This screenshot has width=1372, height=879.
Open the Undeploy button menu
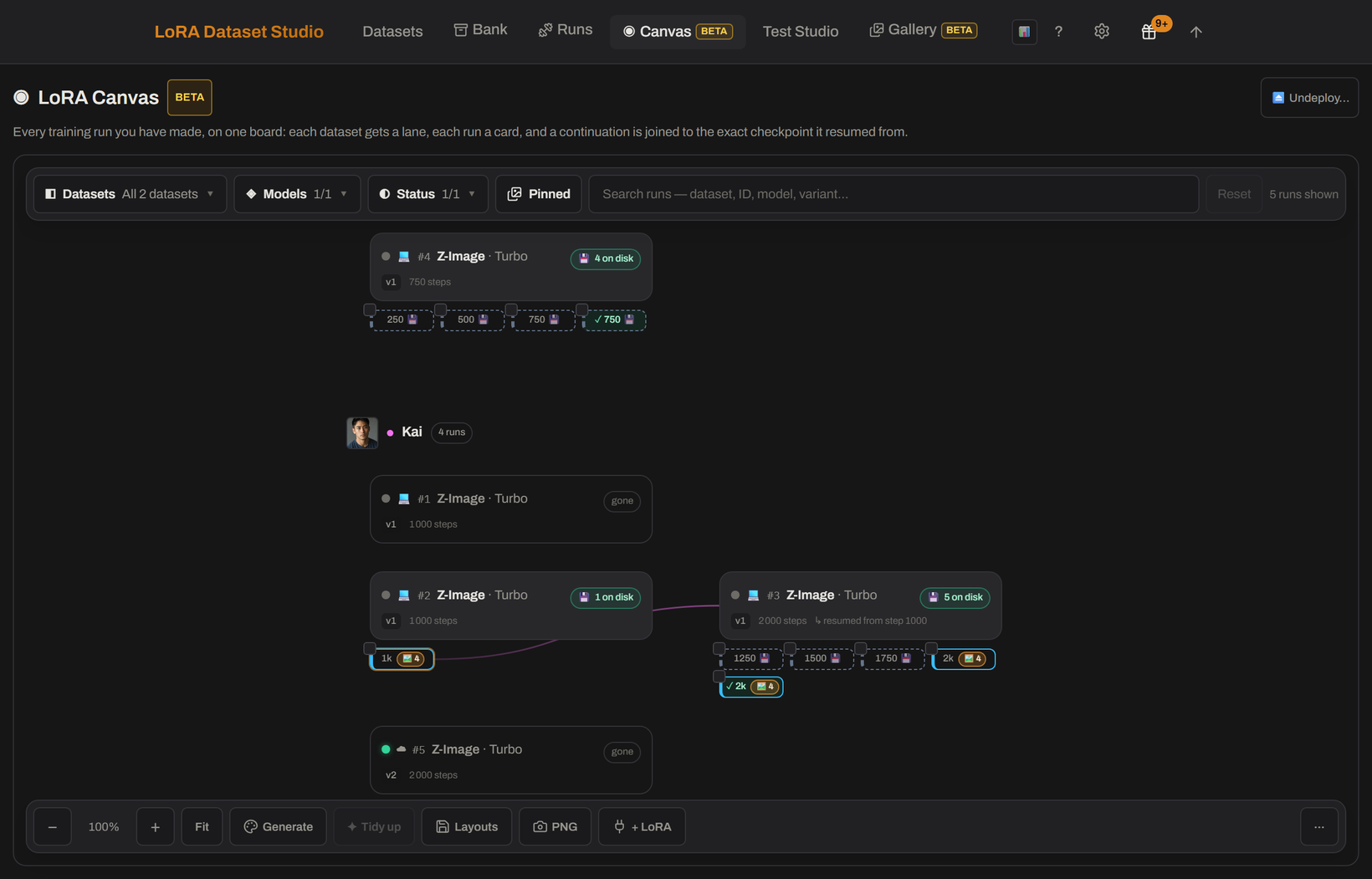1310,98
